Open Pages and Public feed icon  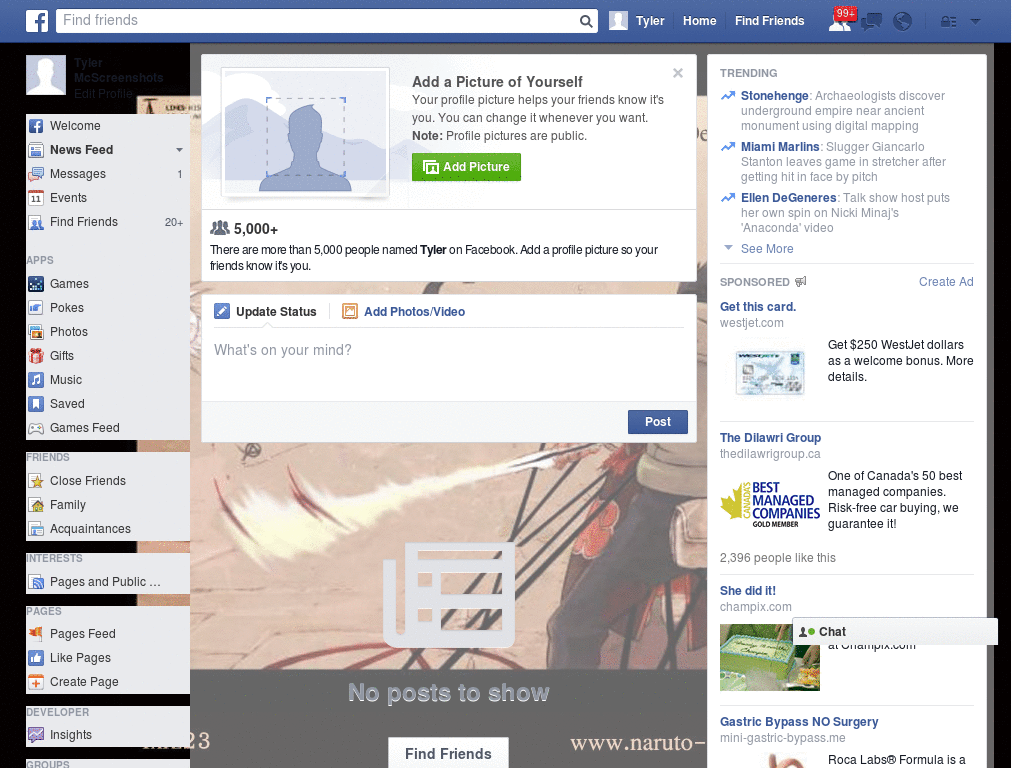(x=36, y=582)
